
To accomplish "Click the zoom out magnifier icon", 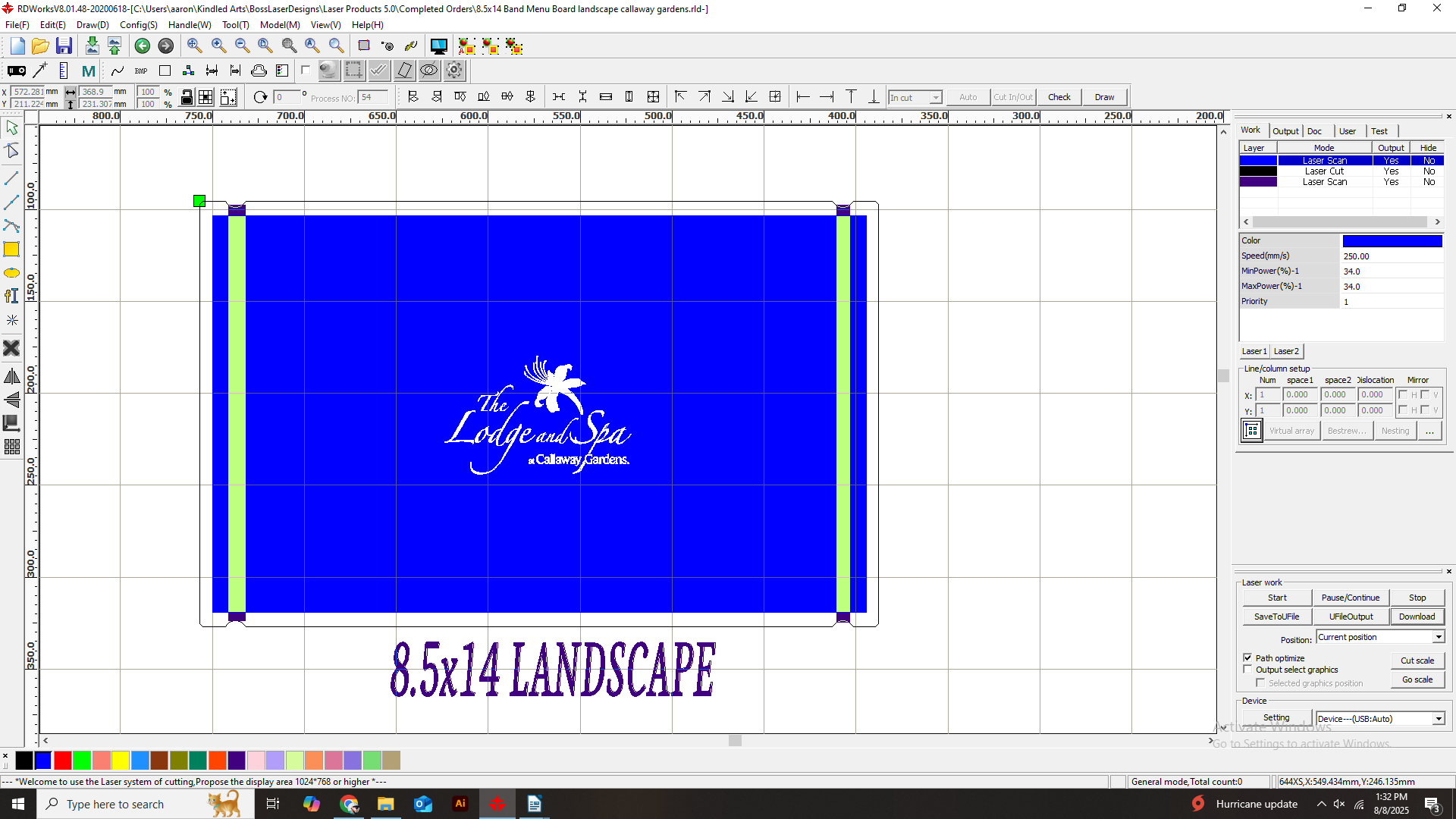I will coord(242,46).
